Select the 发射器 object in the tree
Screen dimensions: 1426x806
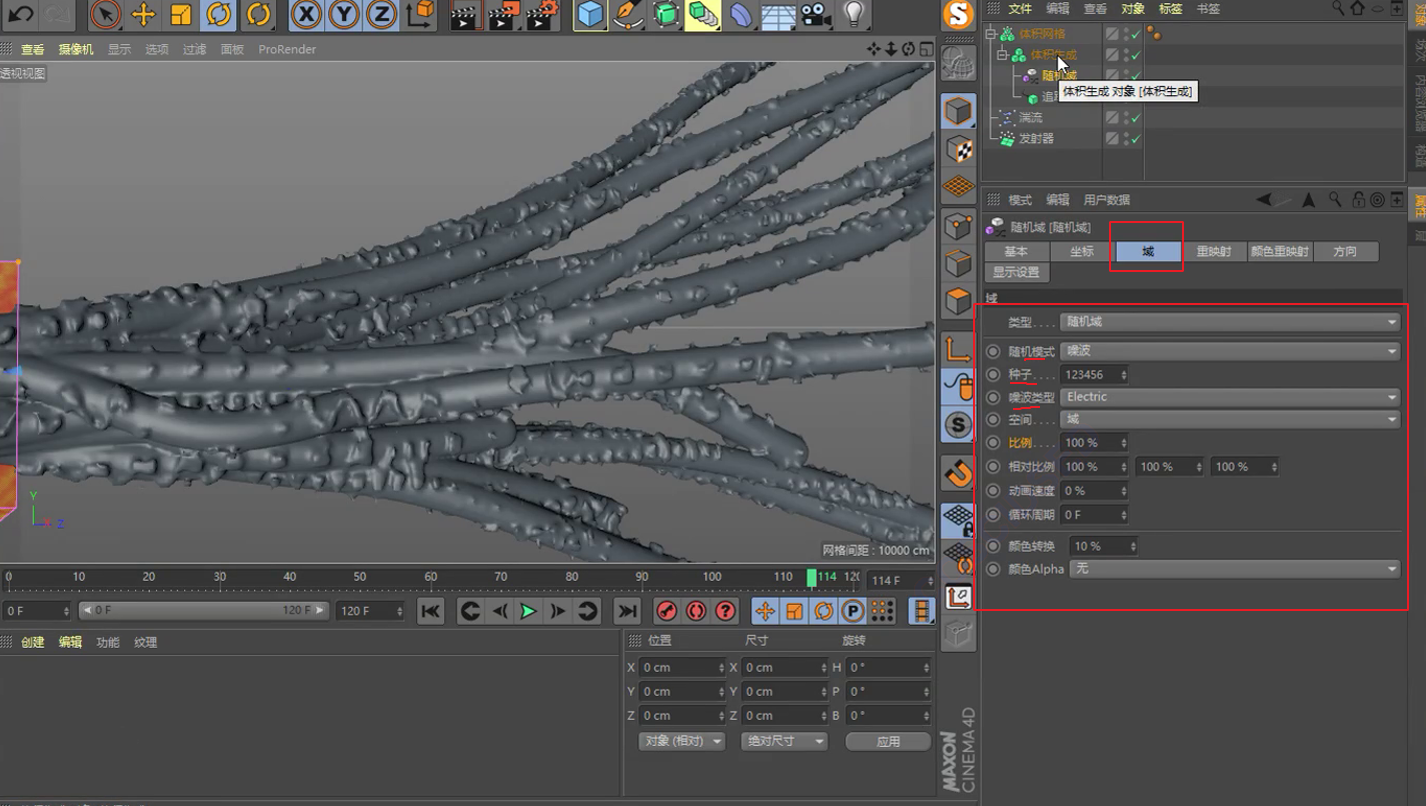coord(1036,139)
